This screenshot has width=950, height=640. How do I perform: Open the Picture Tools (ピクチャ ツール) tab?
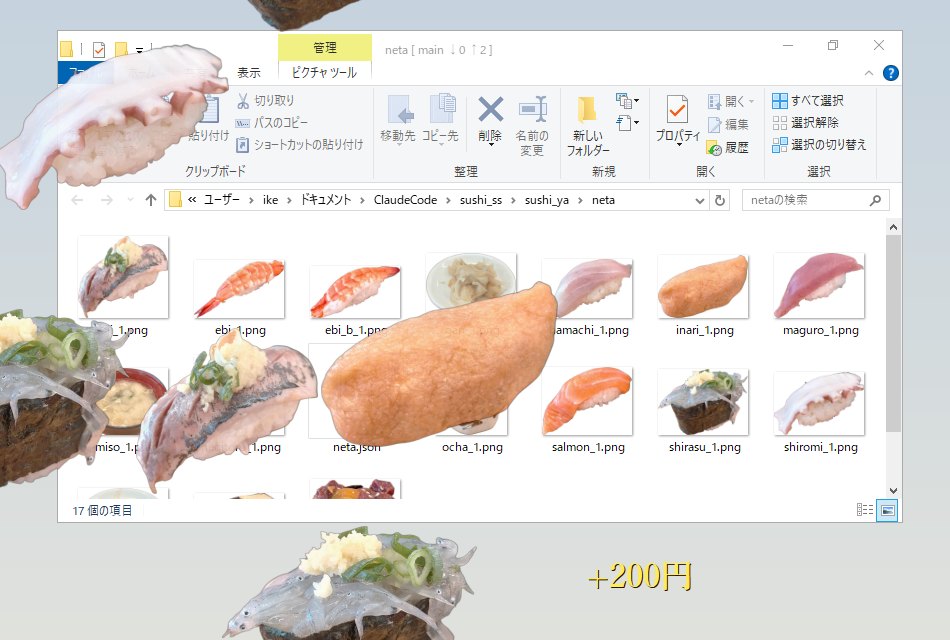[x=324, y=72]
